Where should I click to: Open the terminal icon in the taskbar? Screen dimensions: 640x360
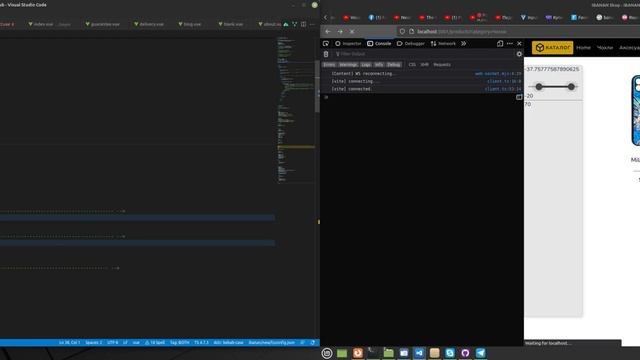pos(373,353)
